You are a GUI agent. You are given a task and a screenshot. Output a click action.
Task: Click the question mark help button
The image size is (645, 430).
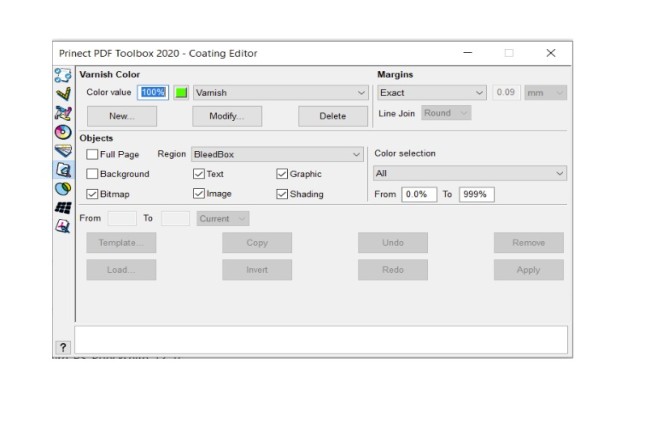click(62, 346)
